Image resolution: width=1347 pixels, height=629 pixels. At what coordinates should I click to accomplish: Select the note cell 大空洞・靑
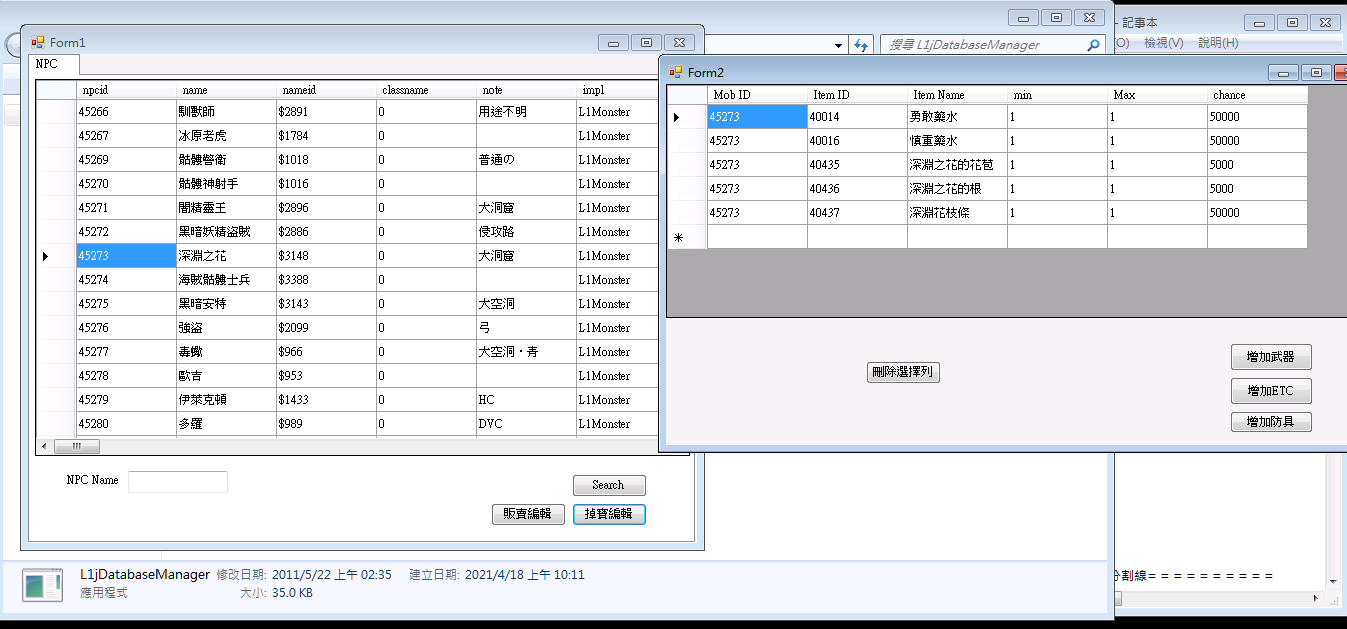coord(526,352)
